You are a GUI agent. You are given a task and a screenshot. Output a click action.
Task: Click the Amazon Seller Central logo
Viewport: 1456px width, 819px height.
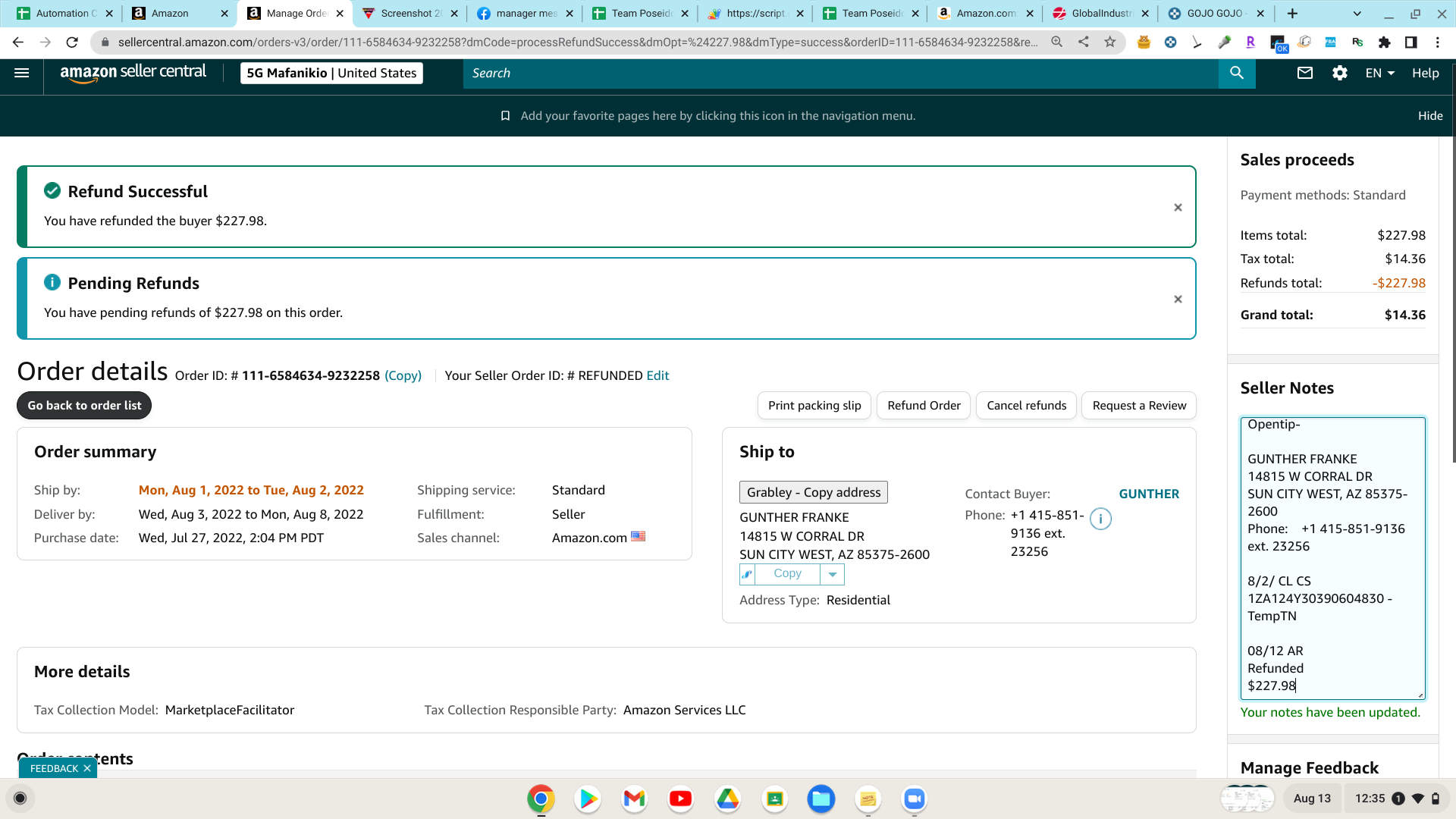[x=133, y=73]
